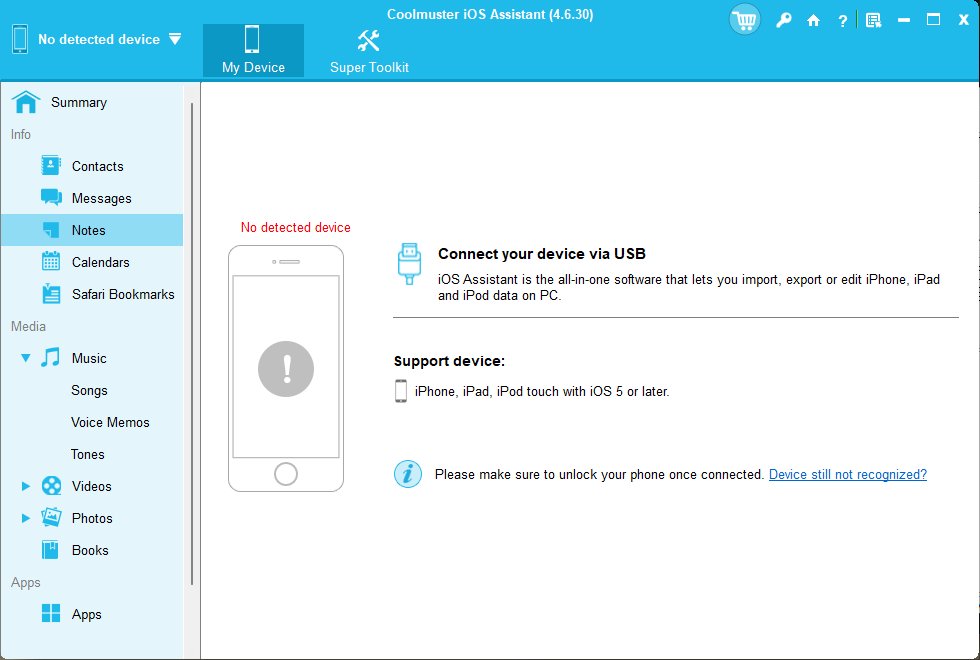Click the No detected device label in header
The height and width of the screenshot is (660, 980).
99,39
